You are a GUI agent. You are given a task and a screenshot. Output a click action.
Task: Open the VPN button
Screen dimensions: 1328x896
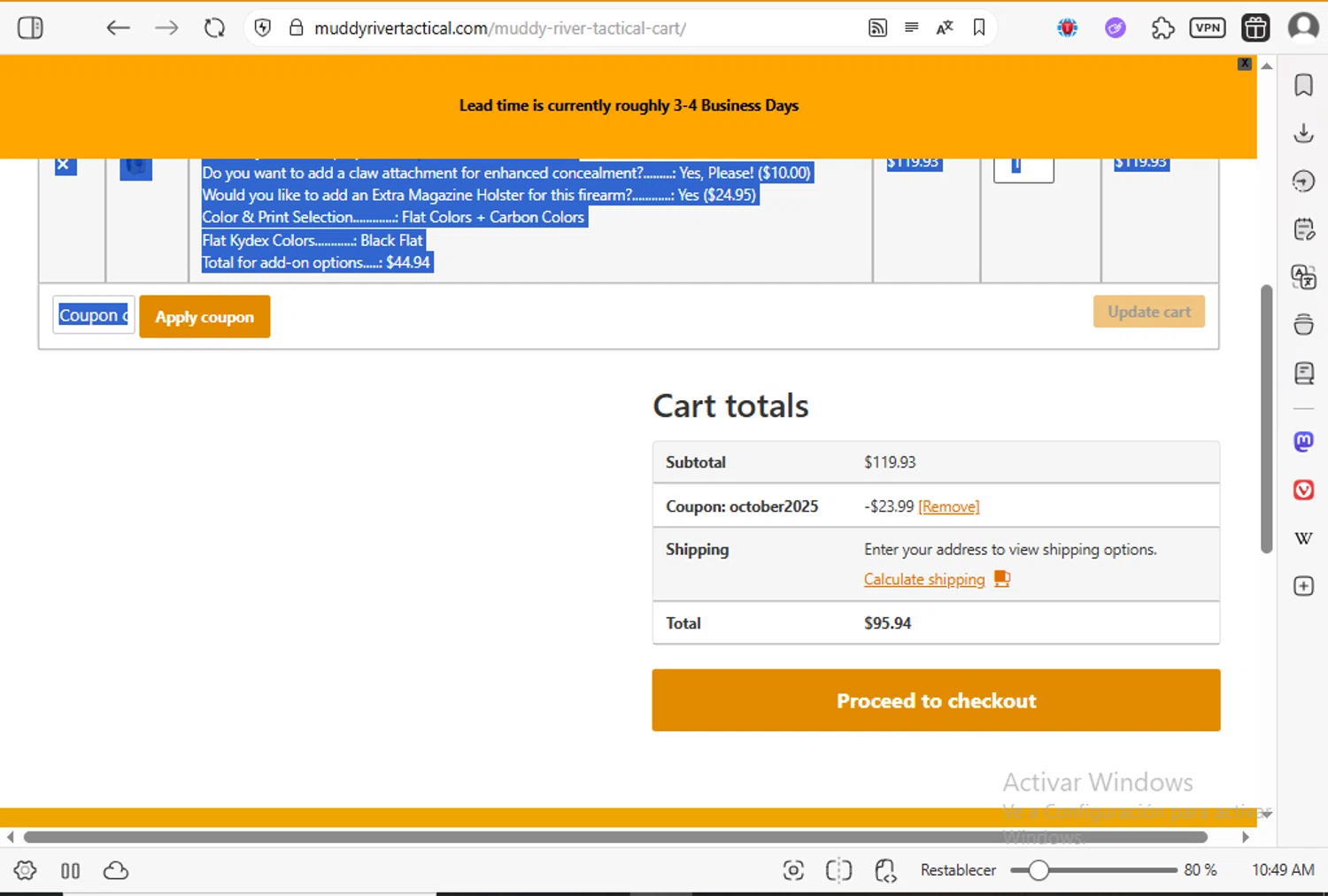point(1208,27)
